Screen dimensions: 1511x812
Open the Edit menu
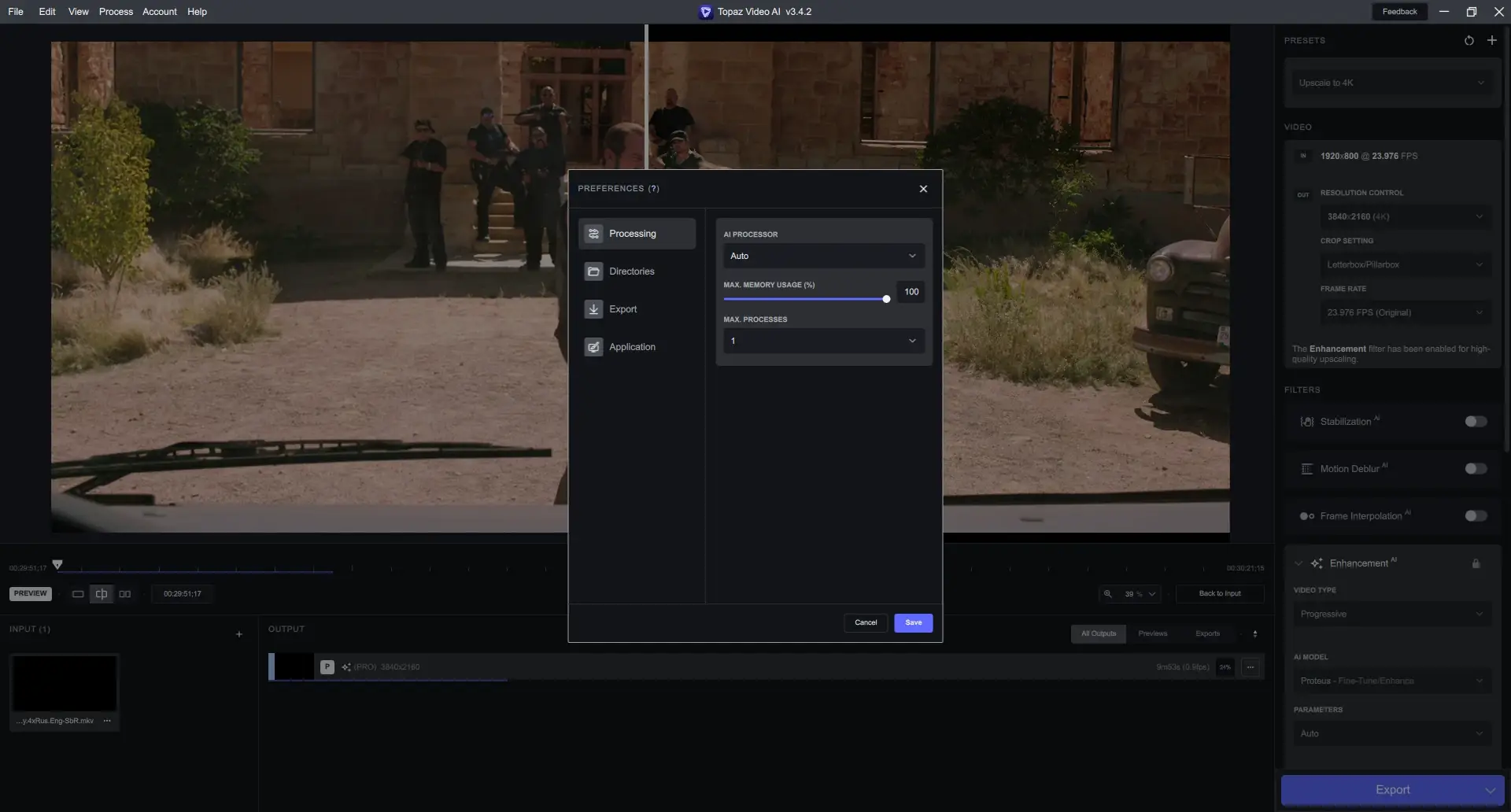(47, 12)
